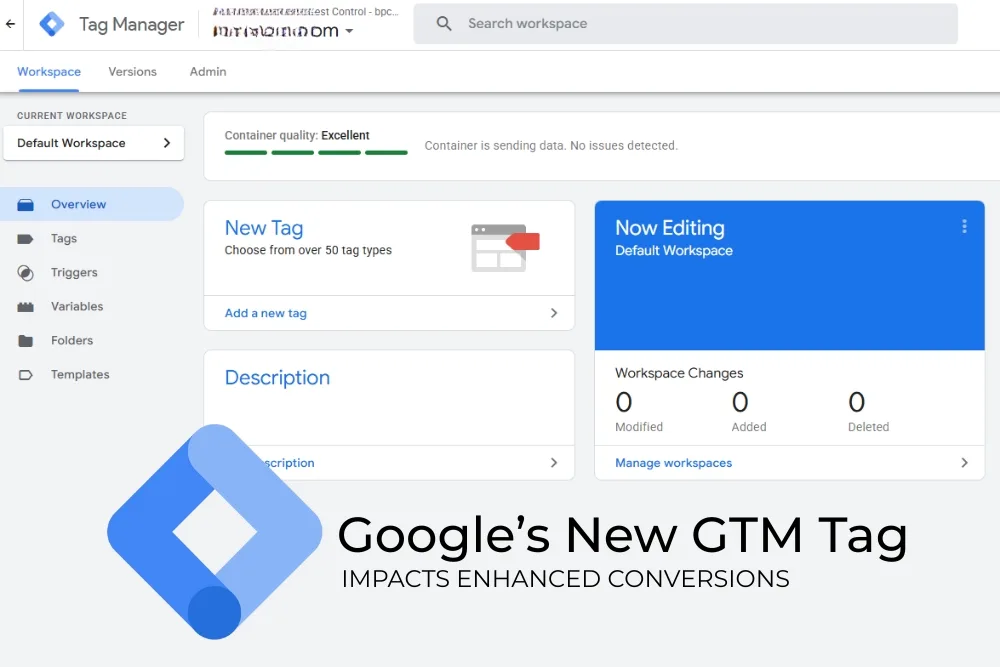
Task: Click the Current Workspace label
Action: coord(72,115)
